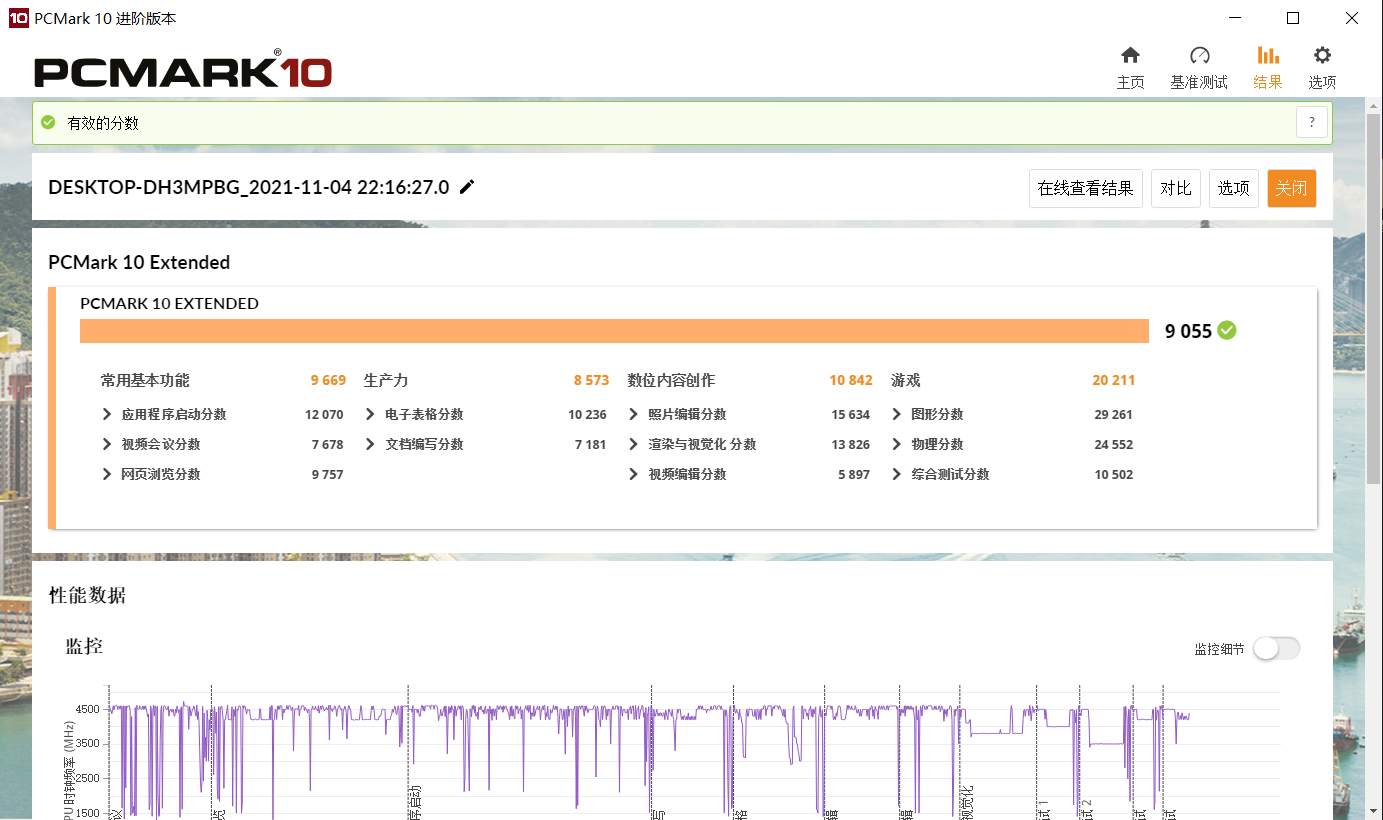The image size is (1383, 820).
Task: Click the 对比 compare button
Action: [x=1176, y=188]
